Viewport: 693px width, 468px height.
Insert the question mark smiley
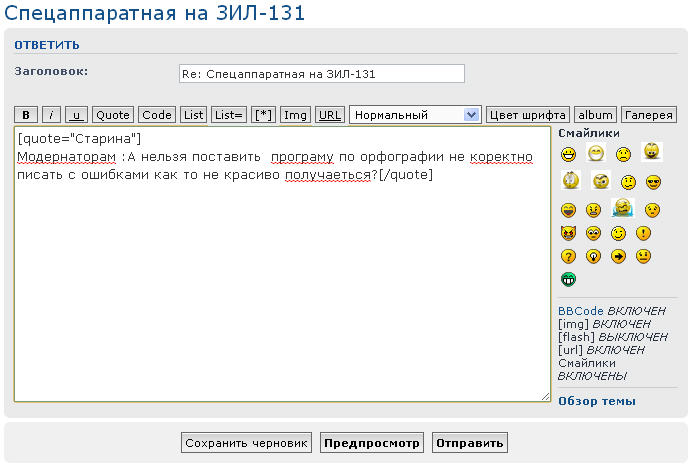[568, 256]
